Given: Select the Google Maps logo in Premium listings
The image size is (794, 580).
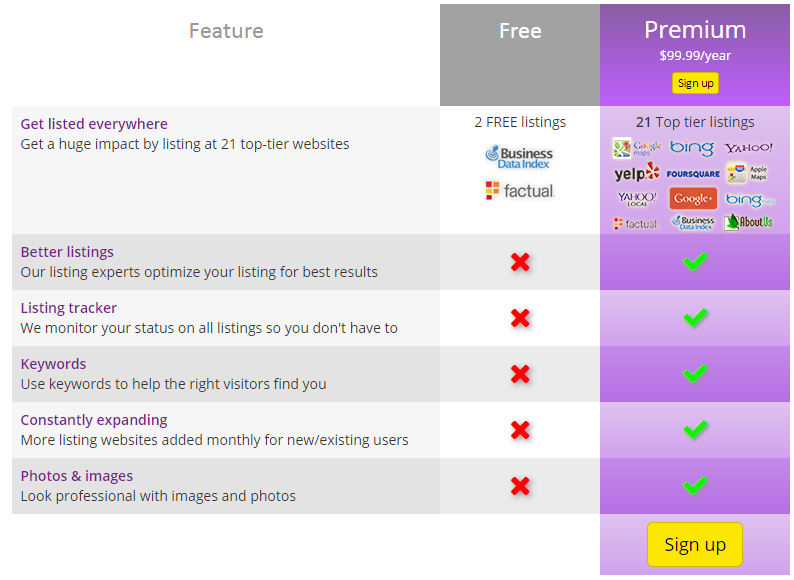Looking at the screenshot, I should tap(637, 148).
